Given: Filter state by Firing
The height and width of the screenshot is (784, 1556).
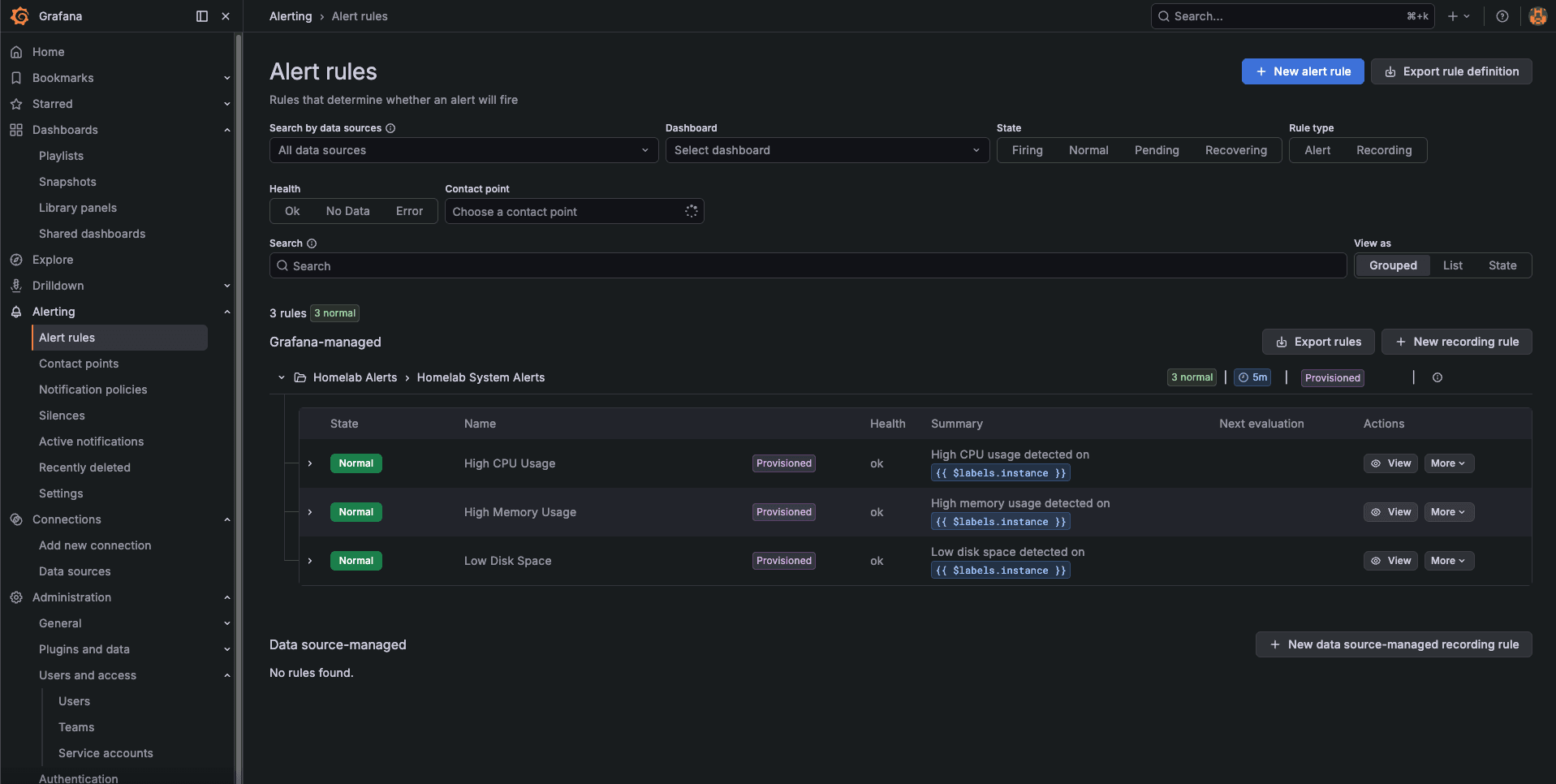Looking at the screenshot, I should click(x=1027, y=150).
